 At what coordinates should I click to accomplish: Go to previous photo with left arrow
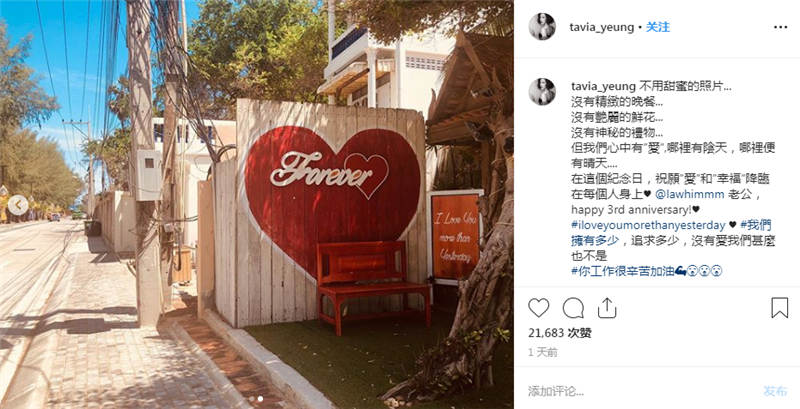click(x=18, y=205)
